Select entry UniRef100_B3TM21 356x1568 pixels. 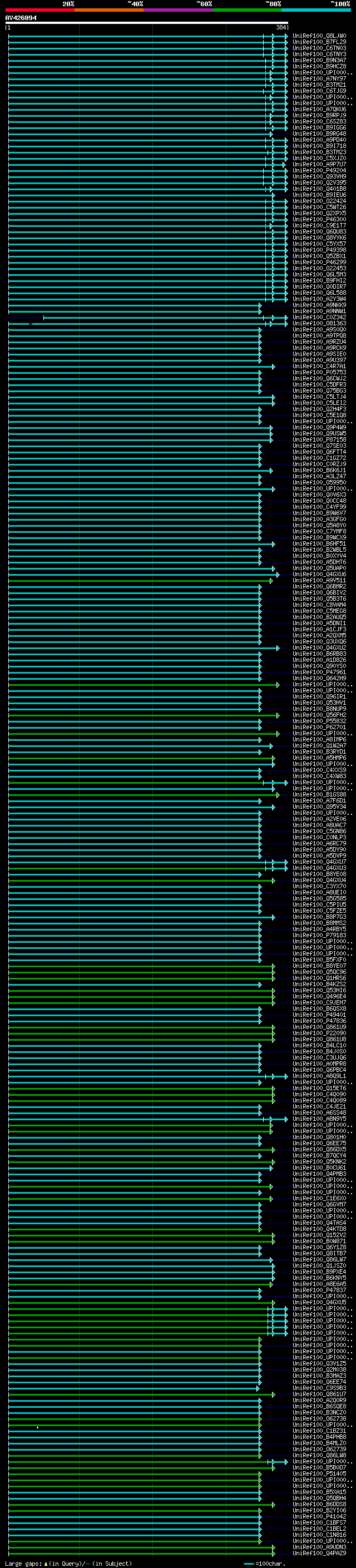[319, 85]
